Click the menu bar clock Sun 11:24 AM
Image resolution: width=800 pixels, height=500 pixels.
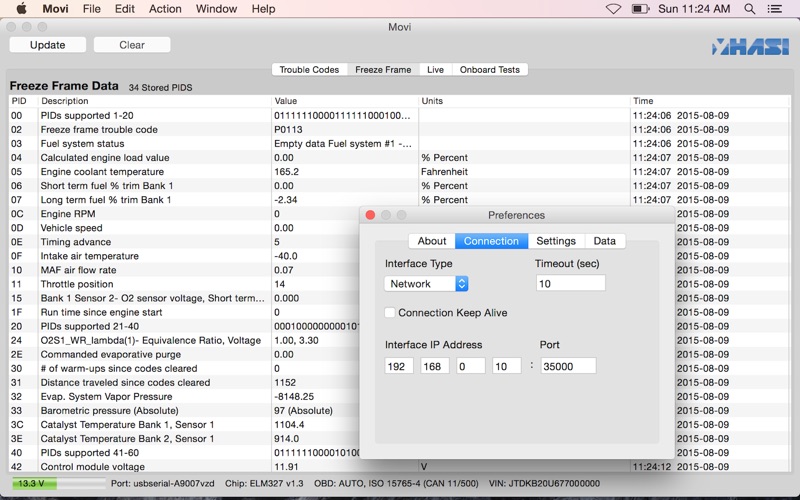coord(694,9)
